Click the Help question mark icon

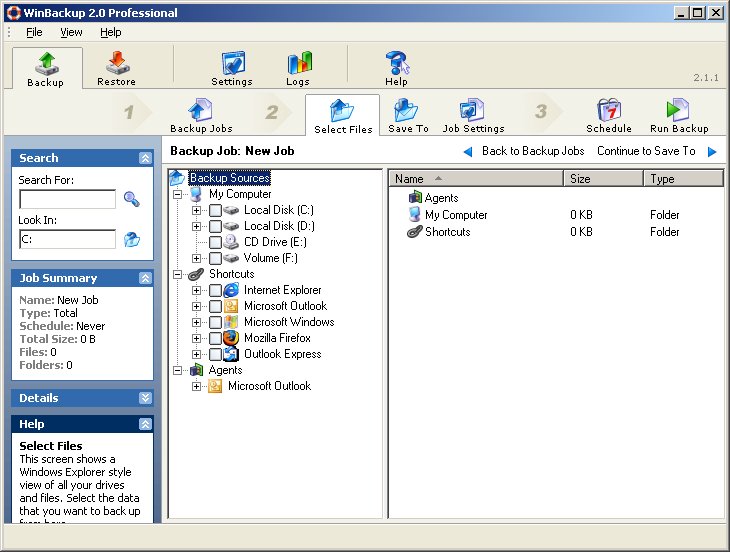coord(396,63)
